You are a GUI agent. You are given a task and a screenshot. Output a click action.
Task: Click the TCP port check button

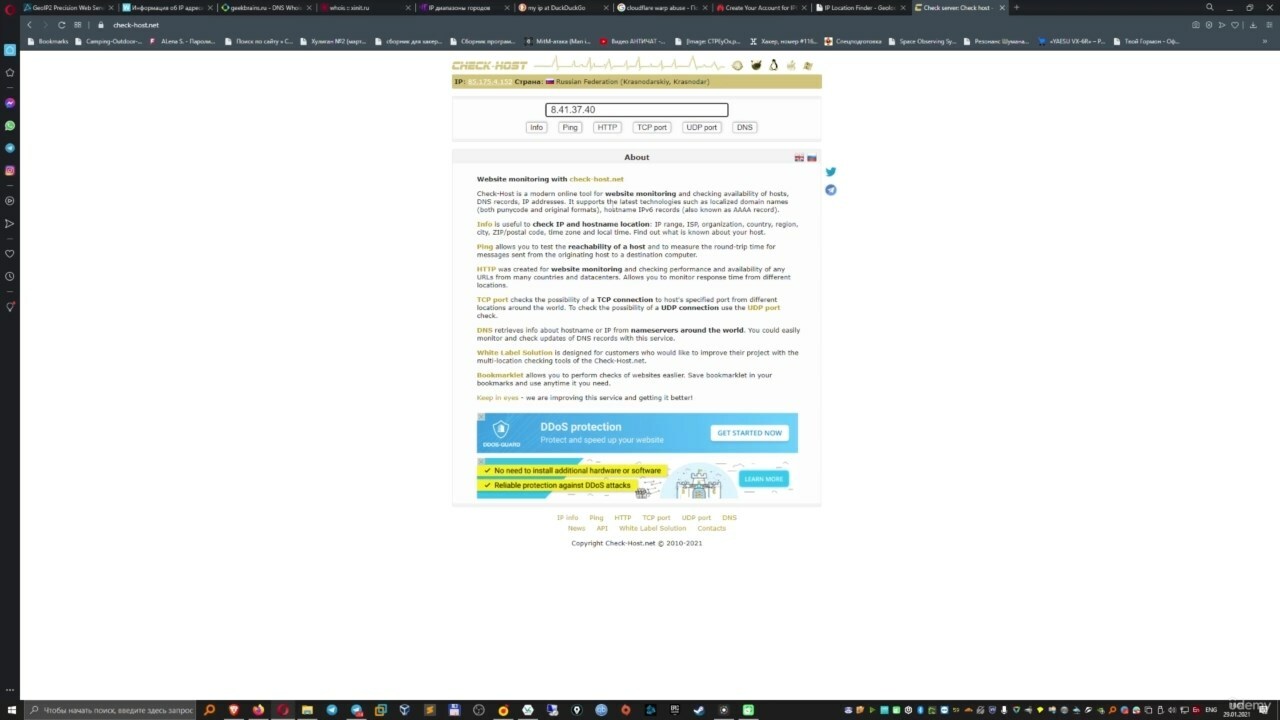652,127
